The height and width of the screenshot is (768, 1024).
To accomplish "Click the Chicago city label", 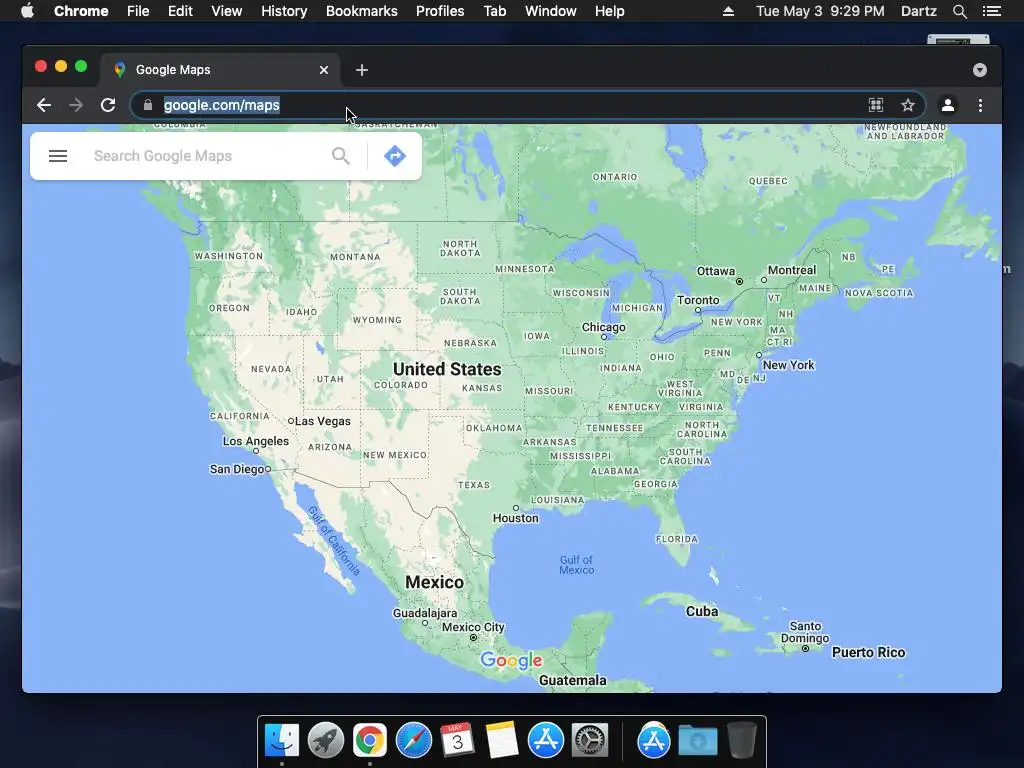I will pyautogui.click(x=603, y=327).
